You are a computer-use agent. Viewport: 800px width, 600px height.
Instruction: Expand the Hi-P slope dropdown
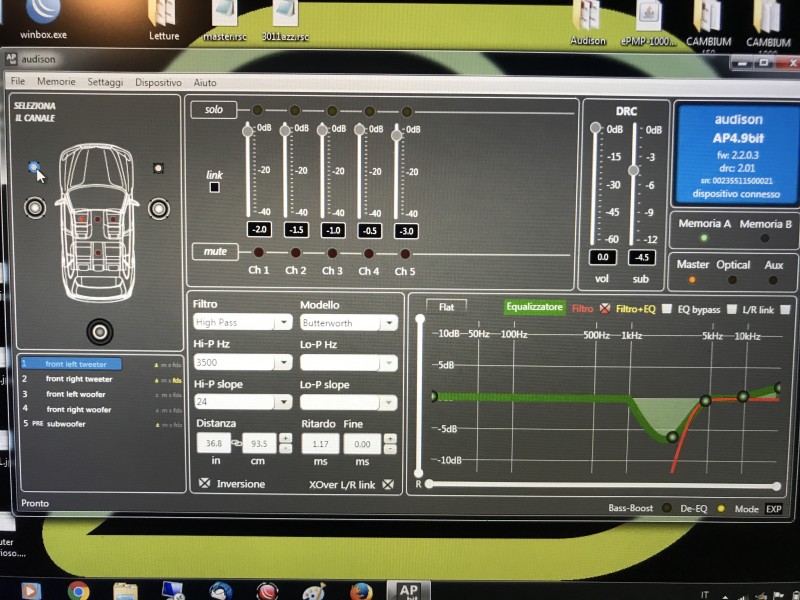(243, 402)
